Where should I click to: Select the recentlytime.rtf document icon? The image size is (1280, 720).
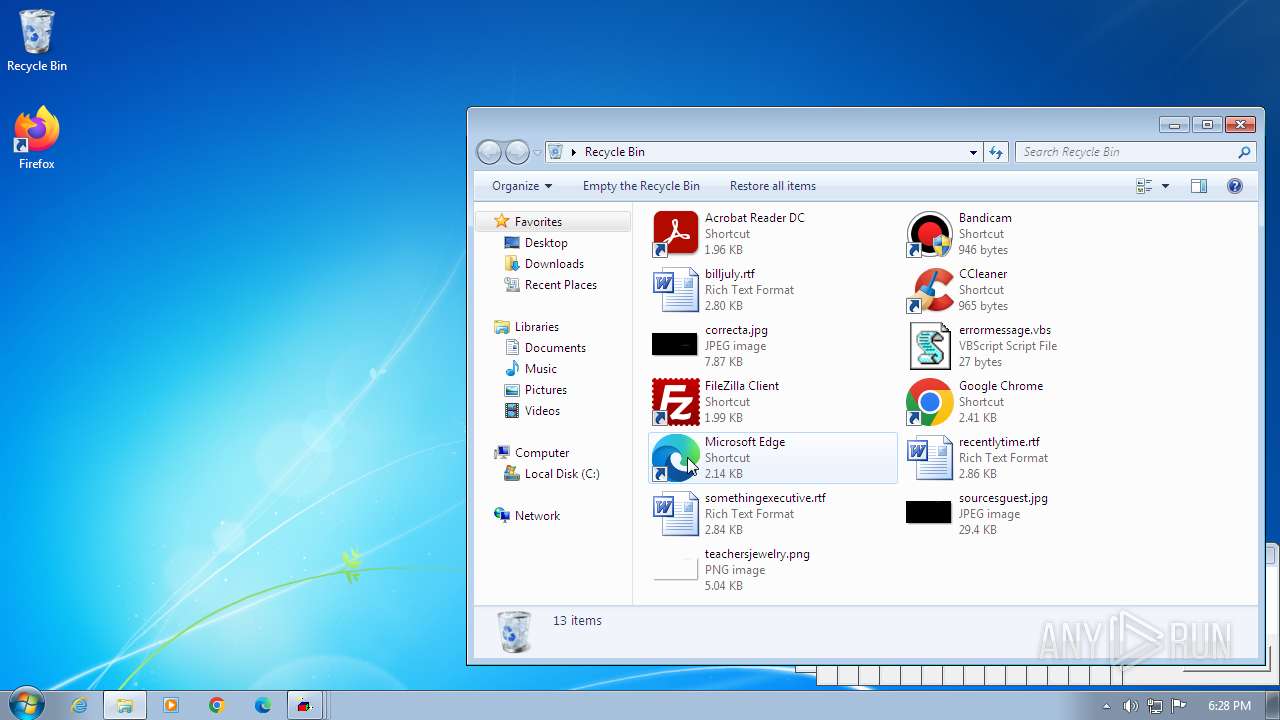click(x=929, y=458)
